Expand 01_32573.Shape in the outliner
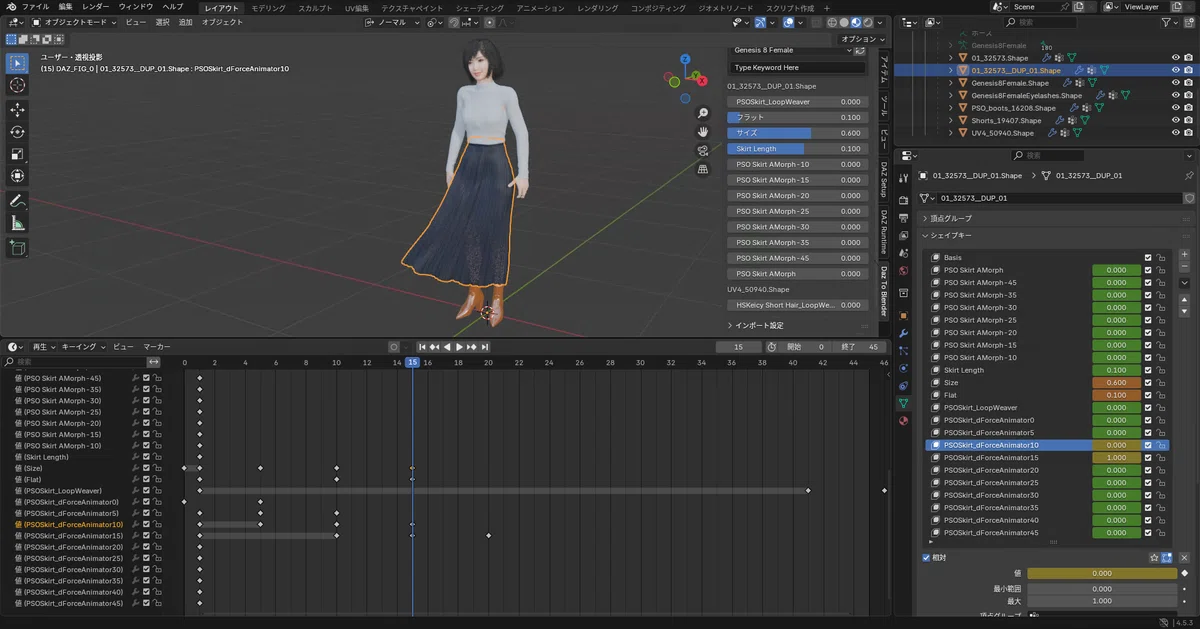Screen dimensions: 1200x629 [951, 58]
